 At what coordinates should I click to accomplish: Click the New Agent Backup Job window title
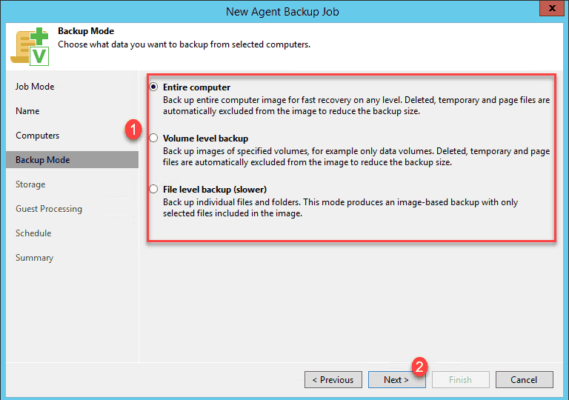point(282,12)
